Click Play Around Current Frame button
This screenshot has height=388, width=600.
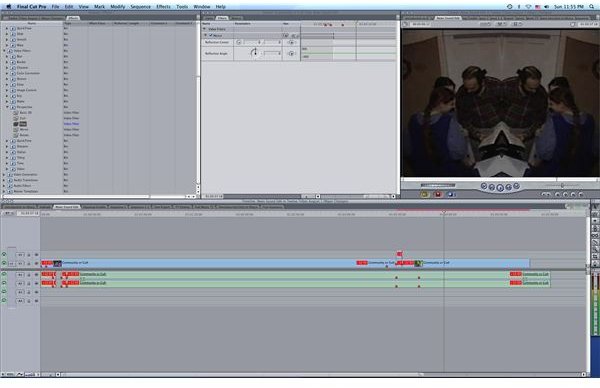508,187
